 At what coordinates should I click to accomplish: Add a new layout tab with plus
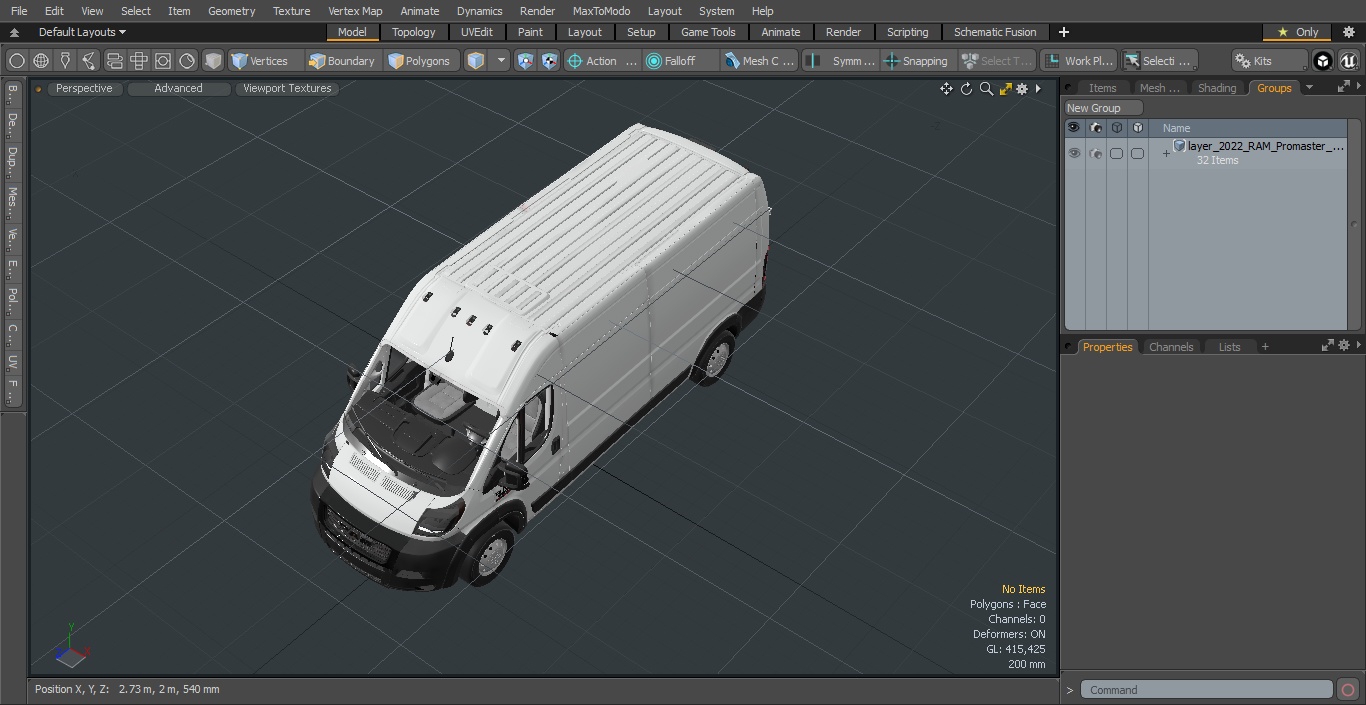(1063, 32)
